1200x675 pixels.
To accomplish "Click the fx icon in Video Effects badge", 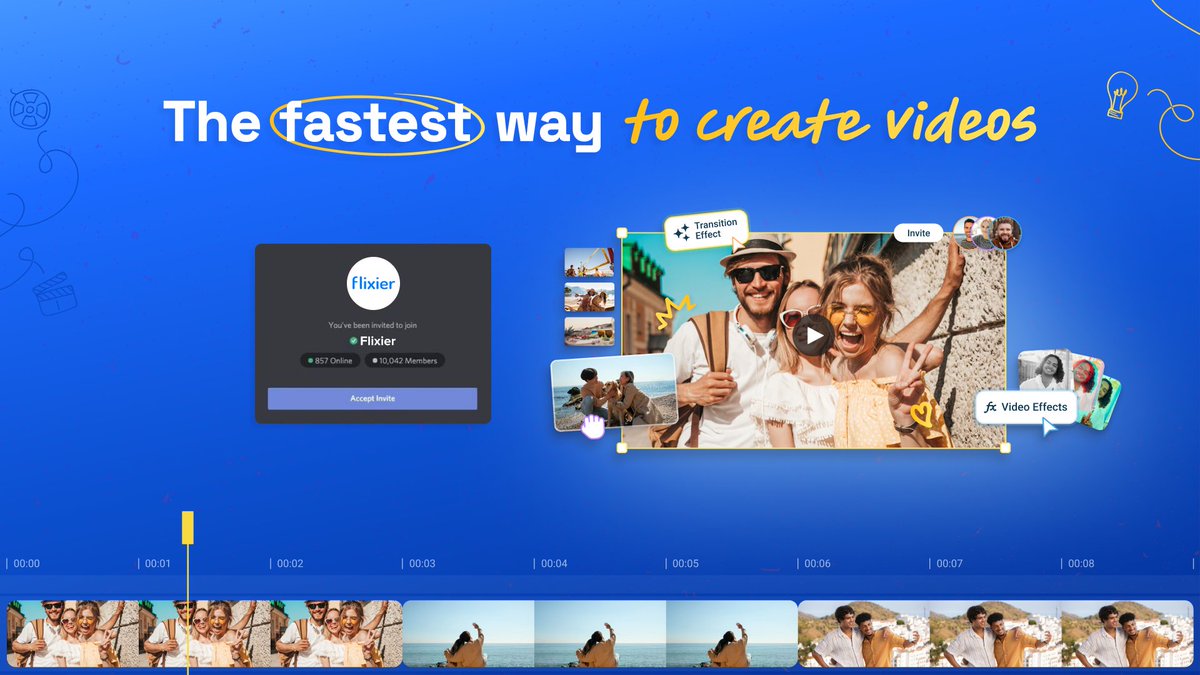I will pyautogui.click(x=991, y=407).
